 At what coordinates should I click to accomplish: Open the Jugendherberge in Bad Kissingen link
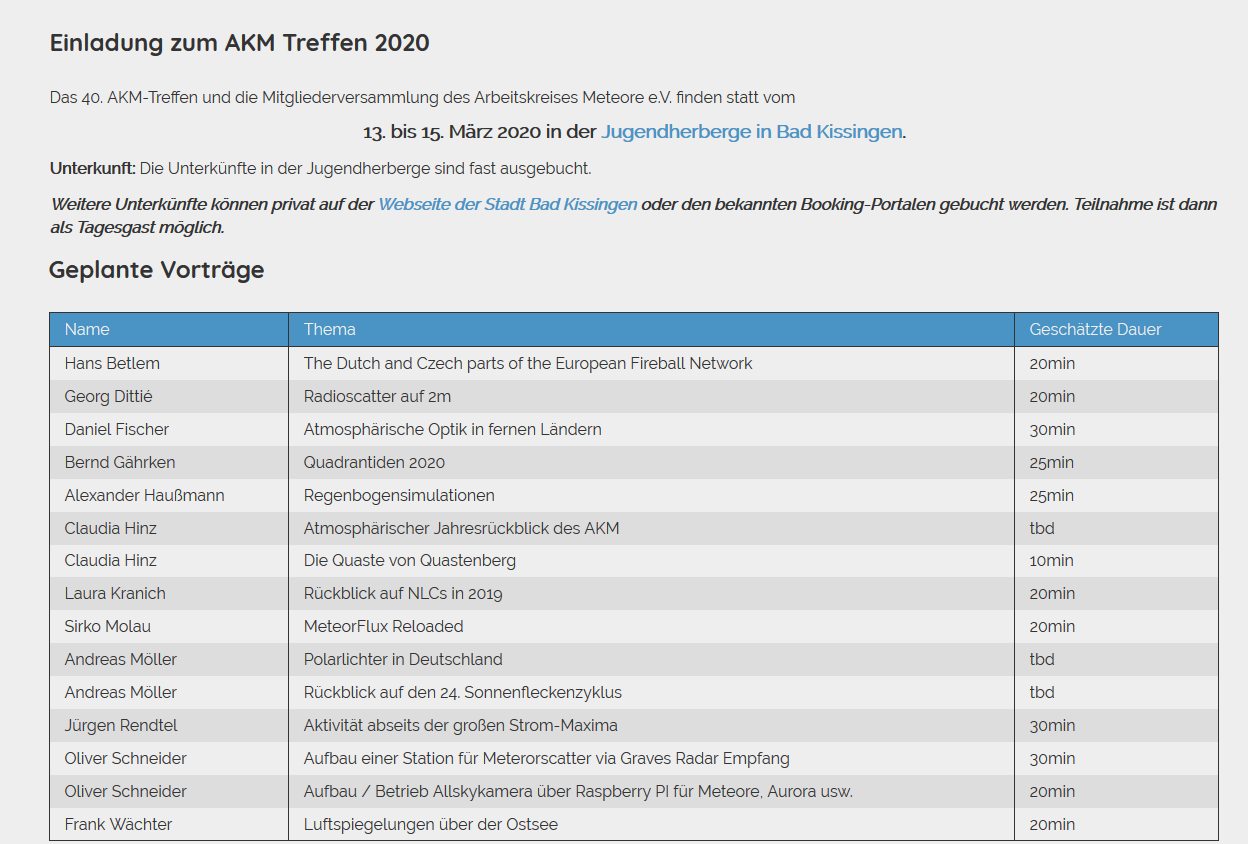click(751, 132)
